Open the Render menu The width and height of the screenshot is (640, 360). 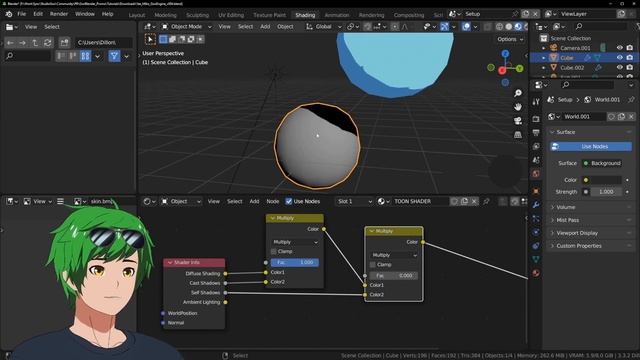59,14
